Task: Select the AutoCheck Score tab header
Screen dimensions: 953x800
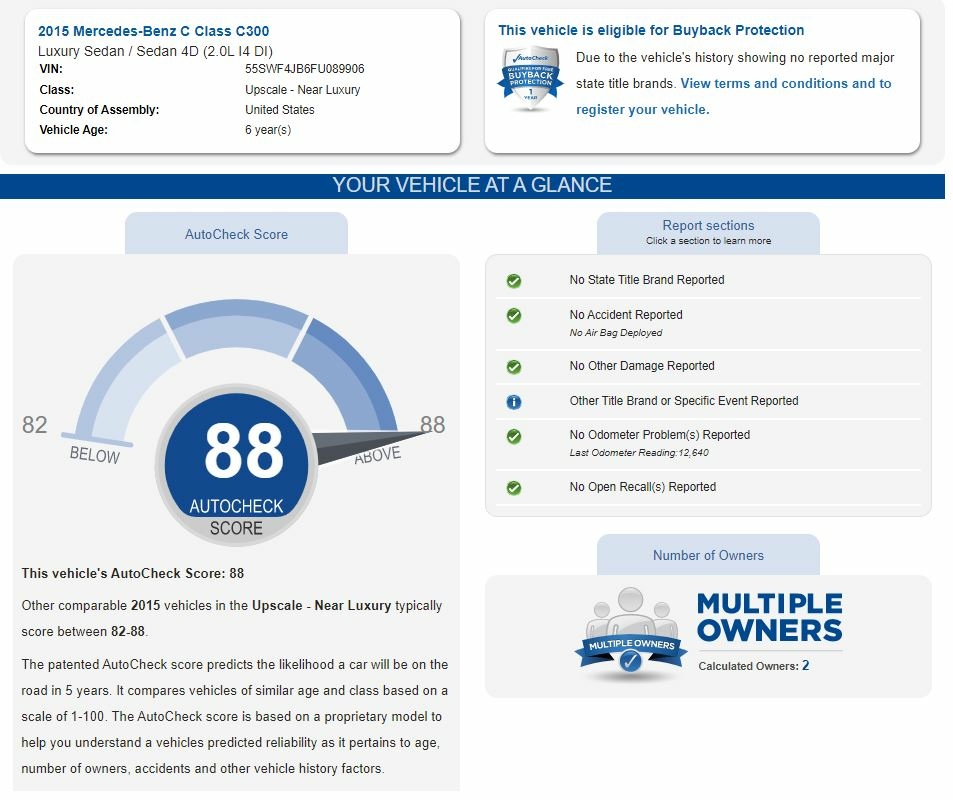Action: 236,233
